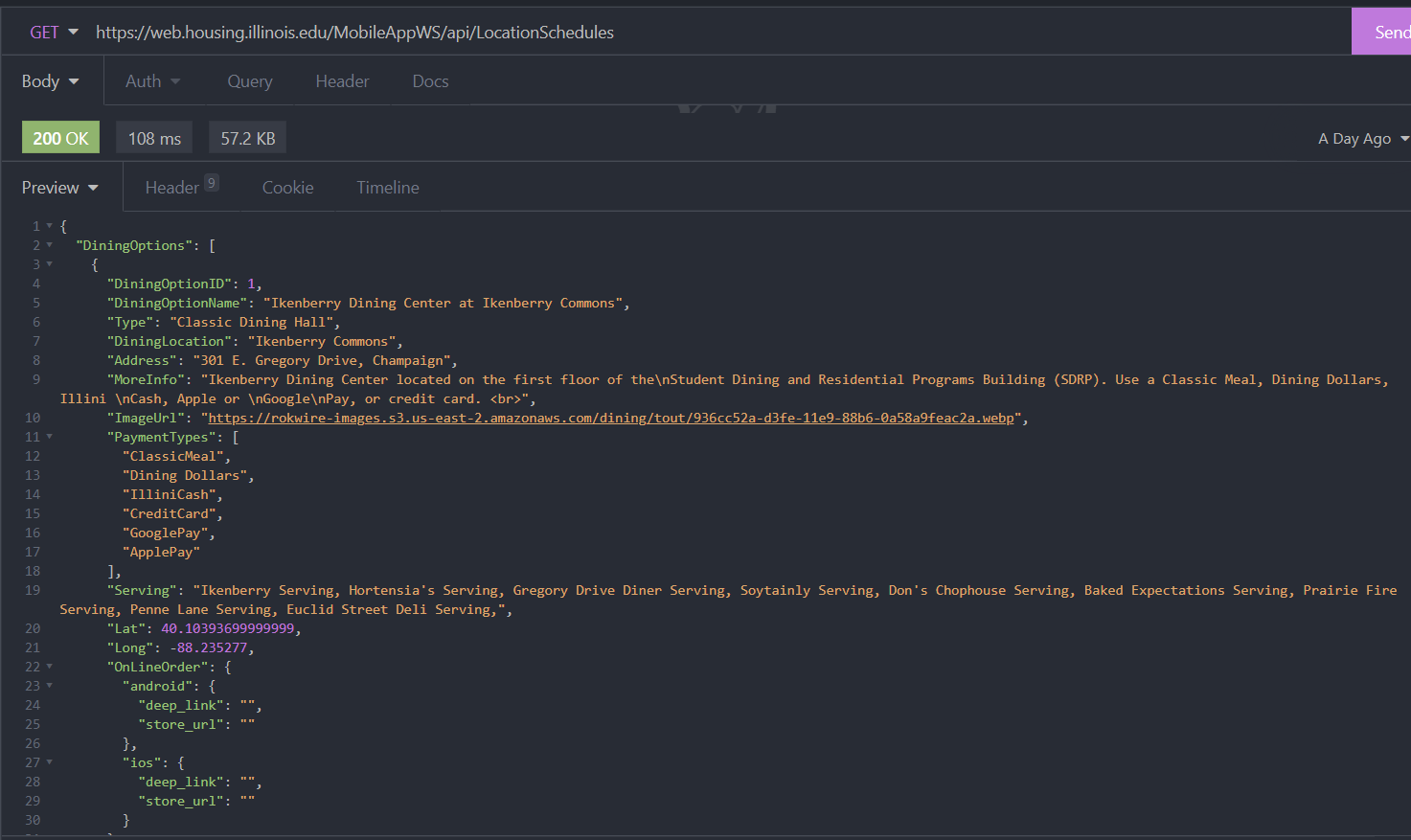1411x840 pixels.
Task: Click the "deep_link" key under ios
Action: 181,782
